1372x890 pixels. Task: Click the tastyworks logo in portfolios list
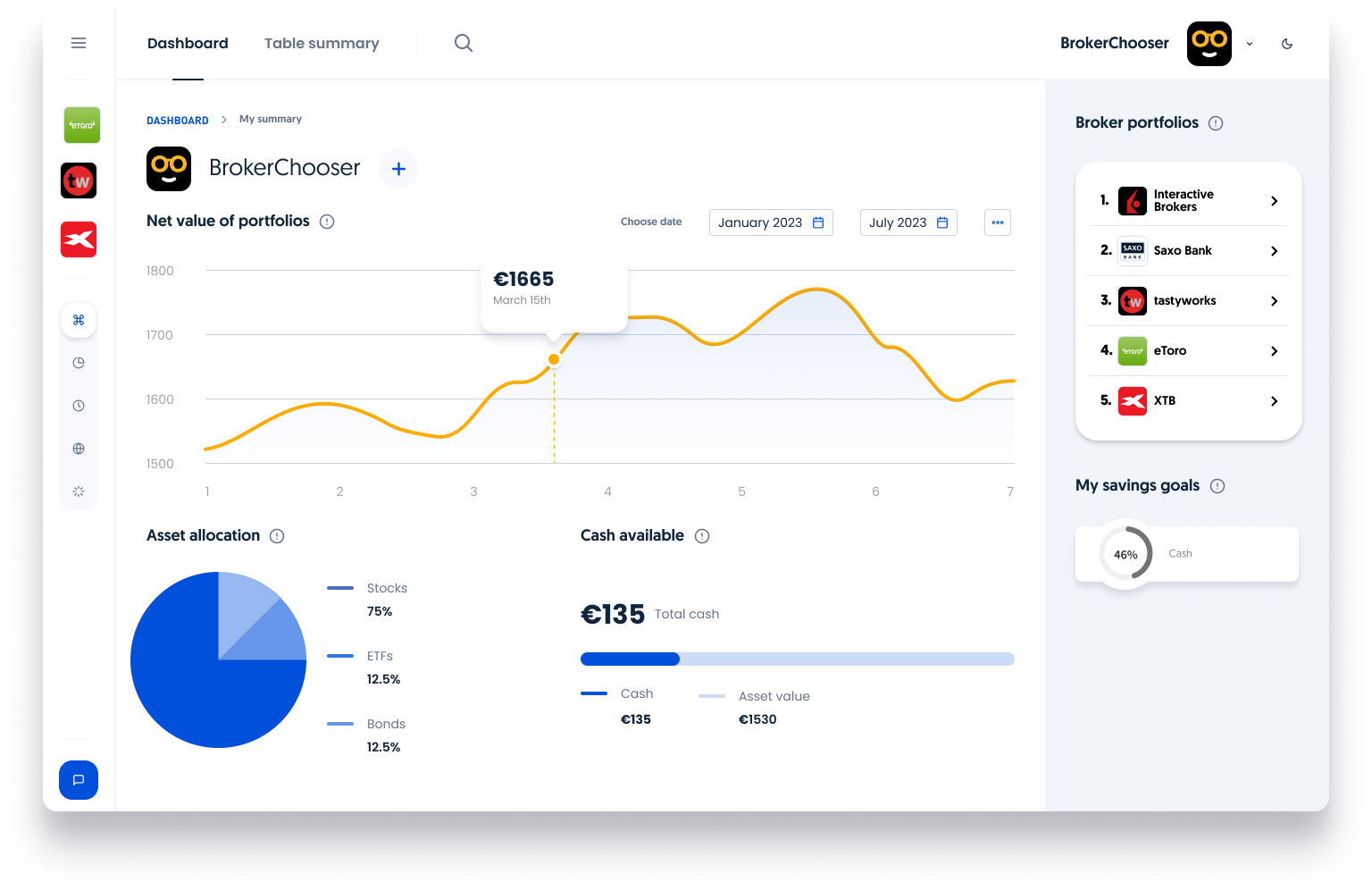(1133, 301)
